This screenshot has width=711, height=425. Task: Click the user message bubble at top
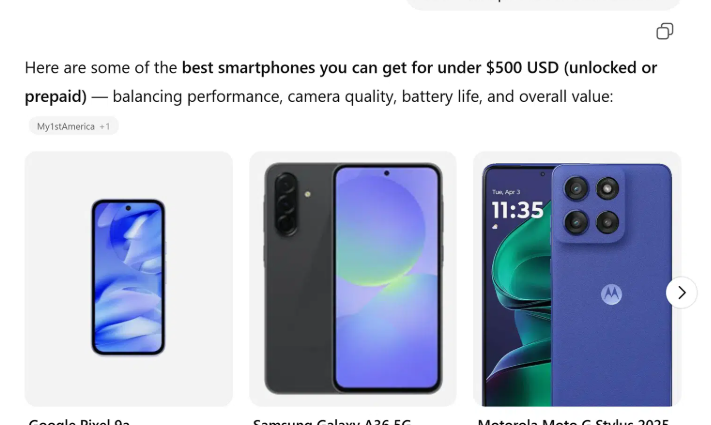[543, 5]
